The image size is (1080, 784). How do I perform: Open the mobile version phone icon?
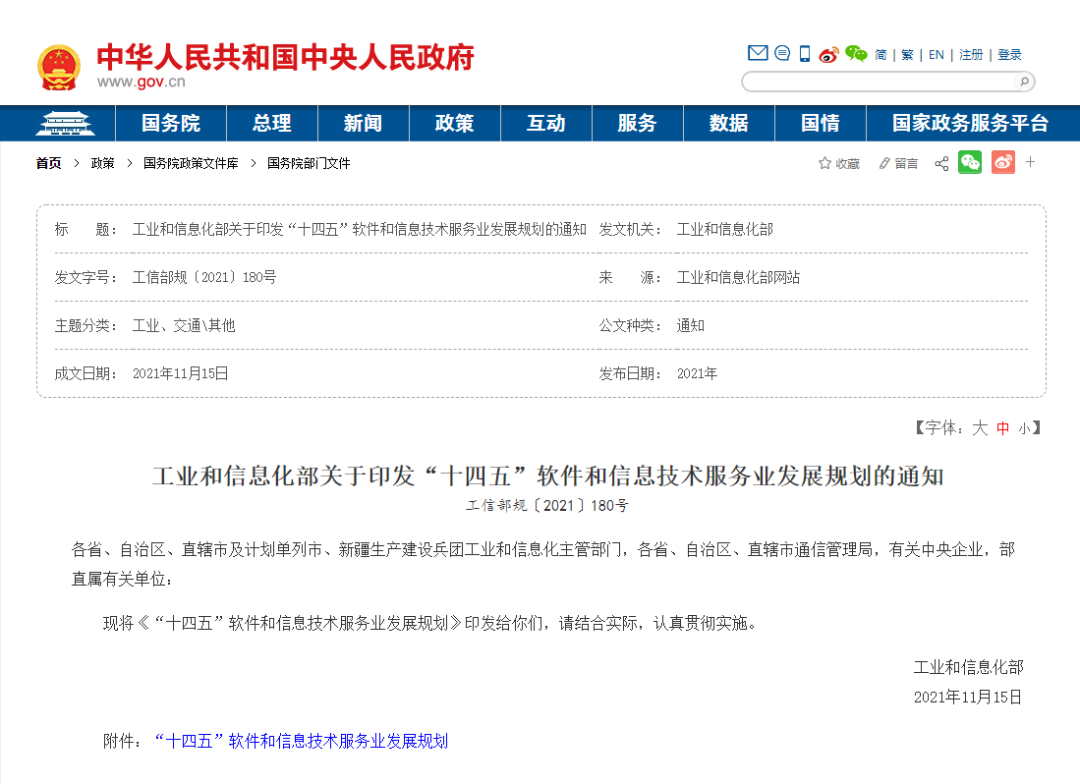tap(804, 54)
